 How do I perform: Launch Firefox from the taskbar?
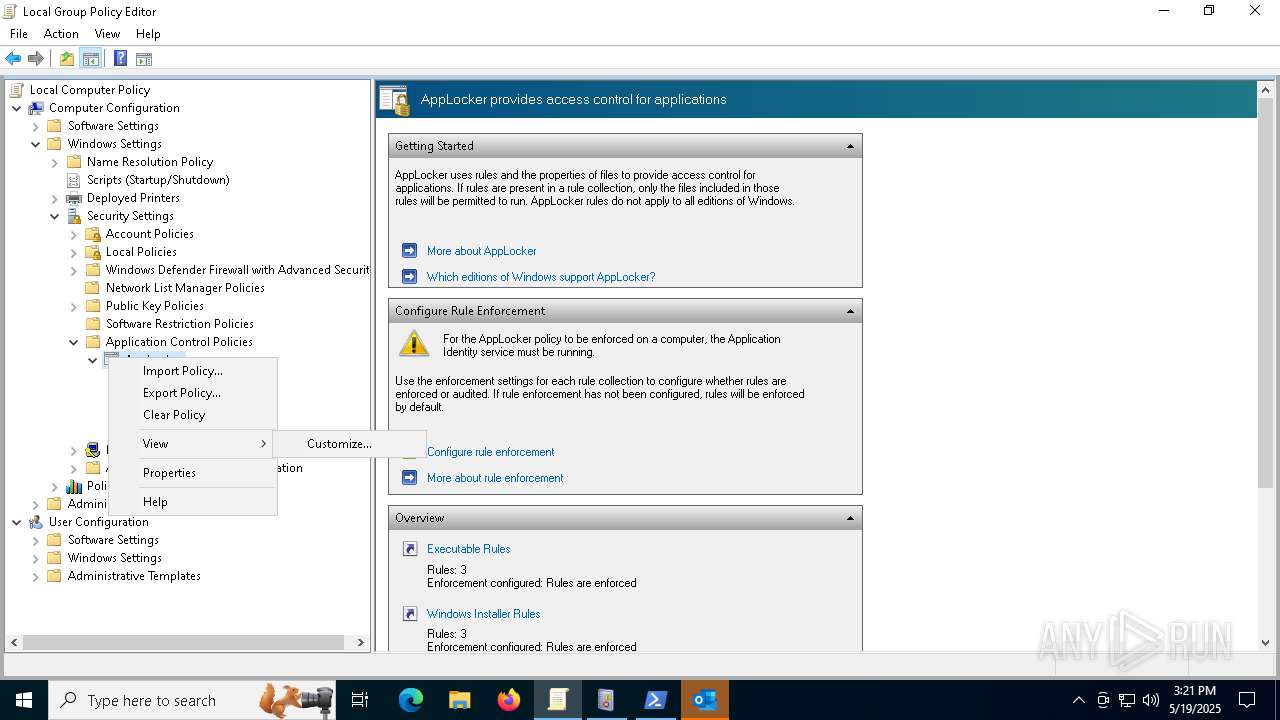[509, 700]
